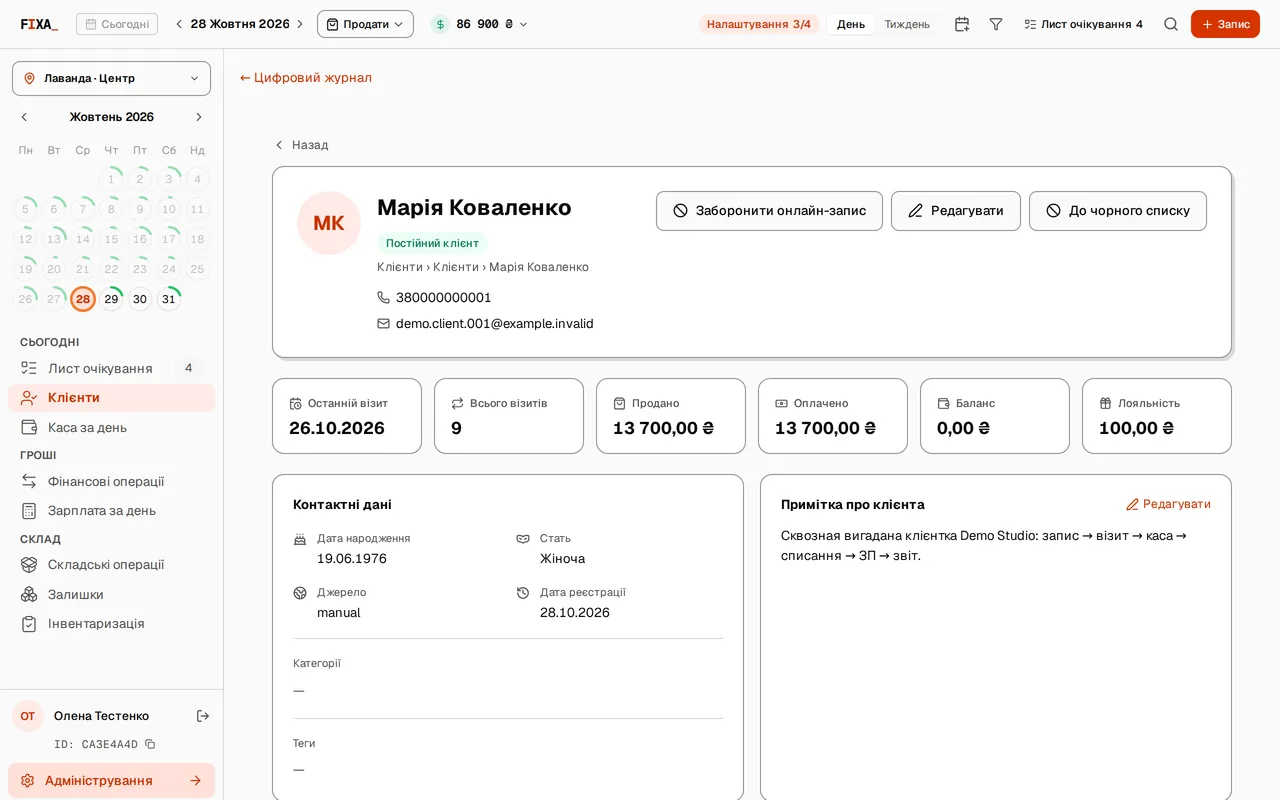Viewport: 1280px width, 800px height.
Task: Open the Лаванда · Центр location selector
Action: click(111, 78)
